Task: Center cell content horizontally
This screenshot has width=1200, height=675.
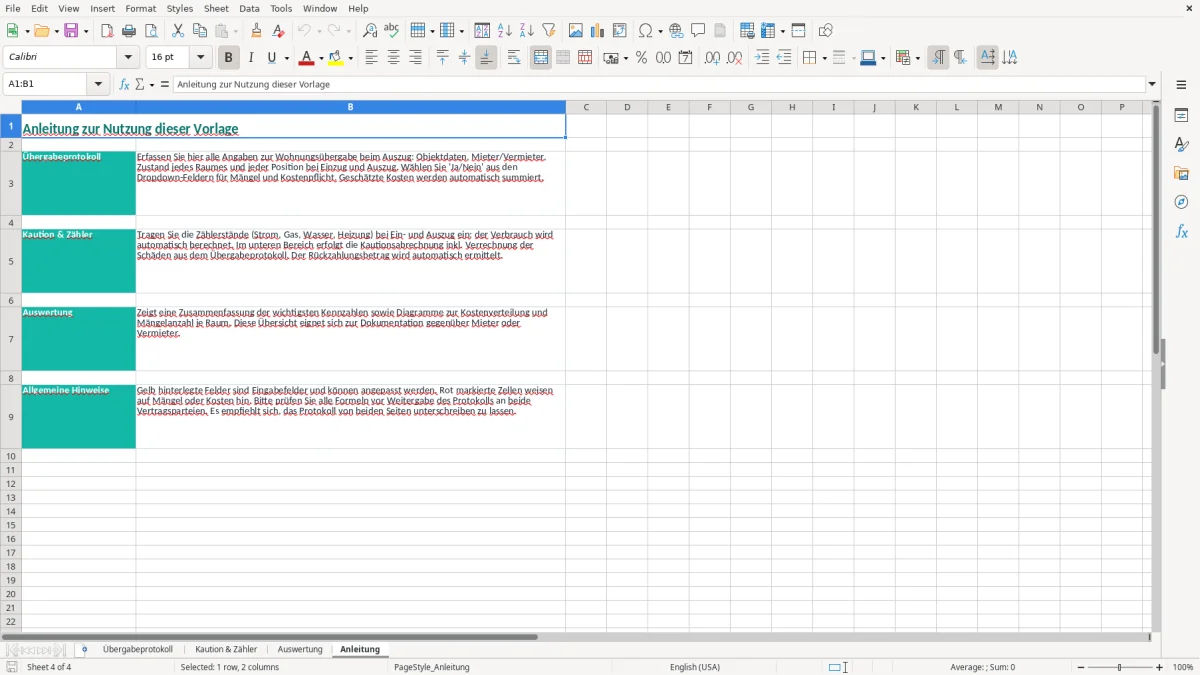Action: pos(393,58)
